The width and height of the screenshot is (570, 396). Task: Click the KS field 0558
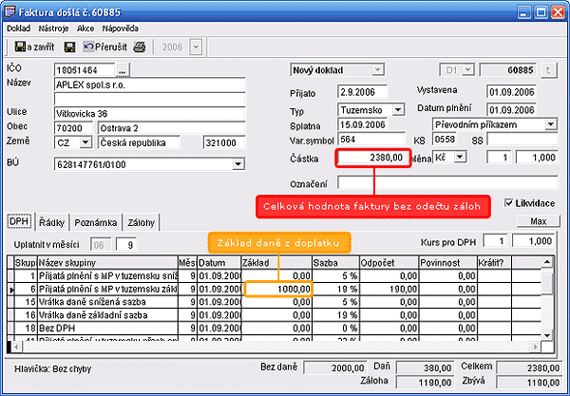(445, 139)
